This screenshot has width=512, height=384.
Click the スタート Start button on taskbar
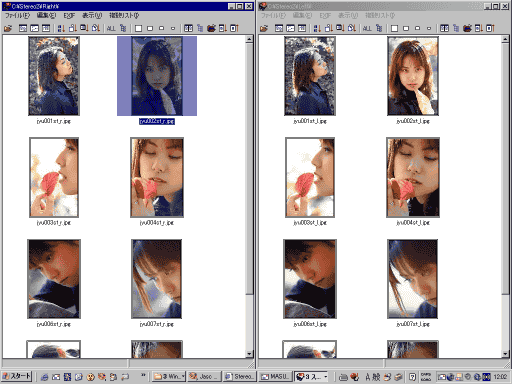[17, 376]
